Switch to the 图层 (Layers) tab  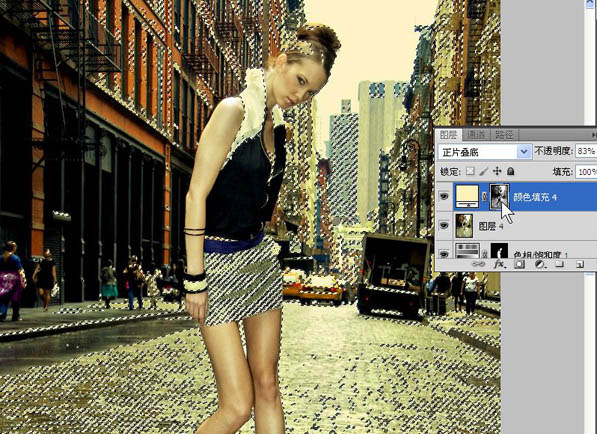[x=448, y=134]
